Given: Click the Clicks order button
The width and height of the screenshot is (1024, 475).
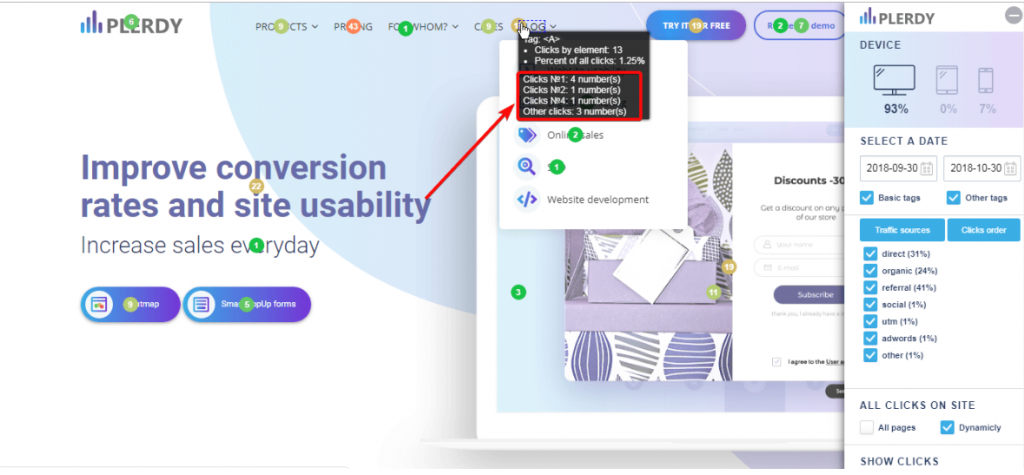Looking at the screenshot, I should 984,230.
